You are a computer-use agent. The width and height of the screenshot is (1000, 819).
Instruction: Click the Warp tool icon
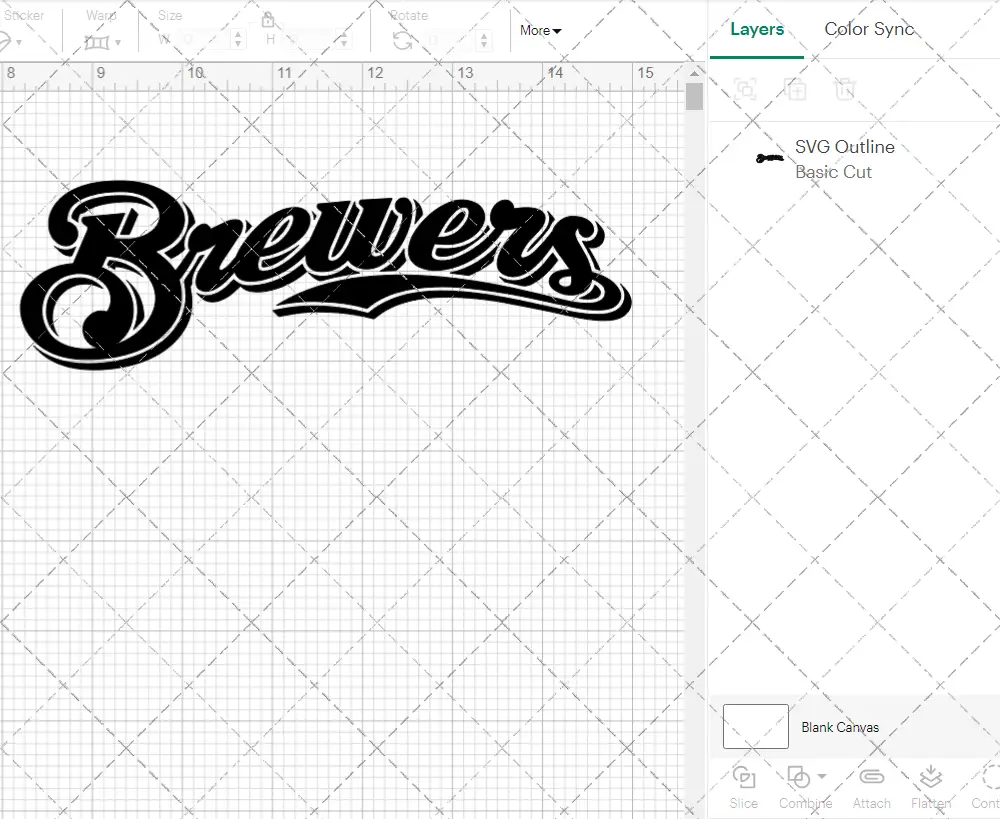click(x=99, y=40)
